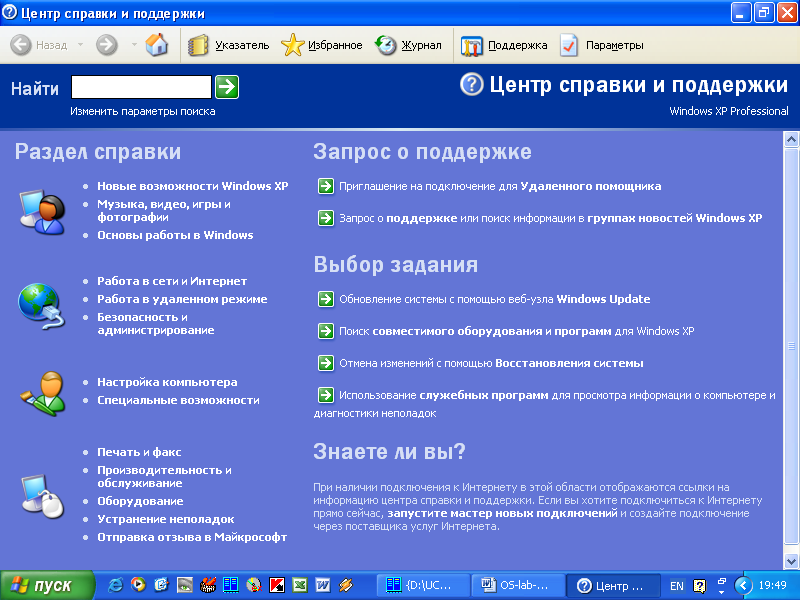
Task: Open Отправка отзыва в Майкрософт
Action: click(x=192, y=537)
